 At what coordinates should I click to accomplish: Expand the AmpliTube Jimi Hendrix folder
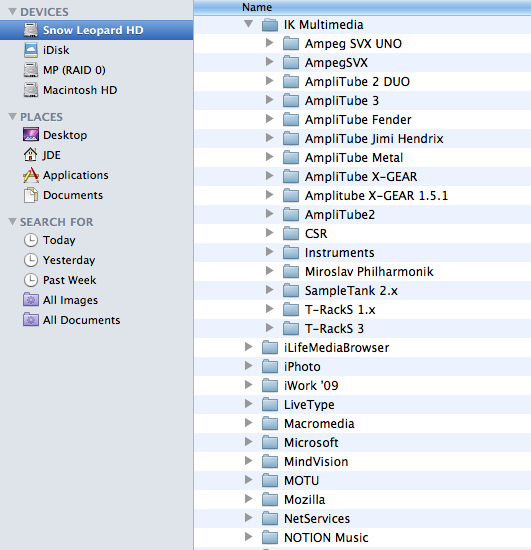click(269, 138)
